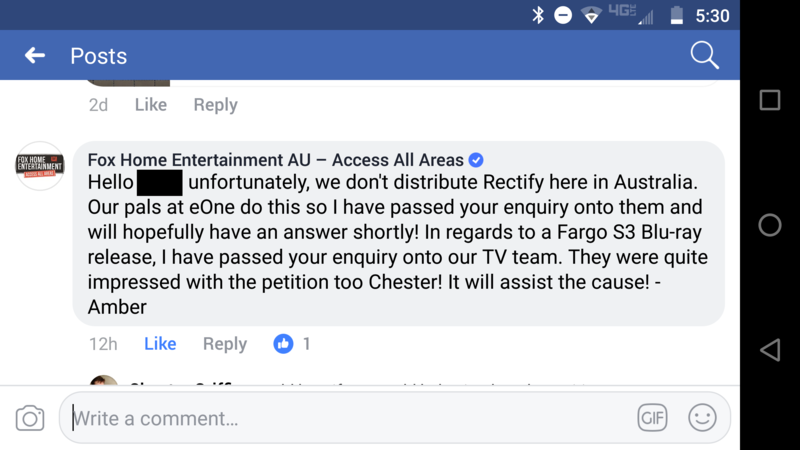Like the comment posted 2d ago

(x=151, y=105)
